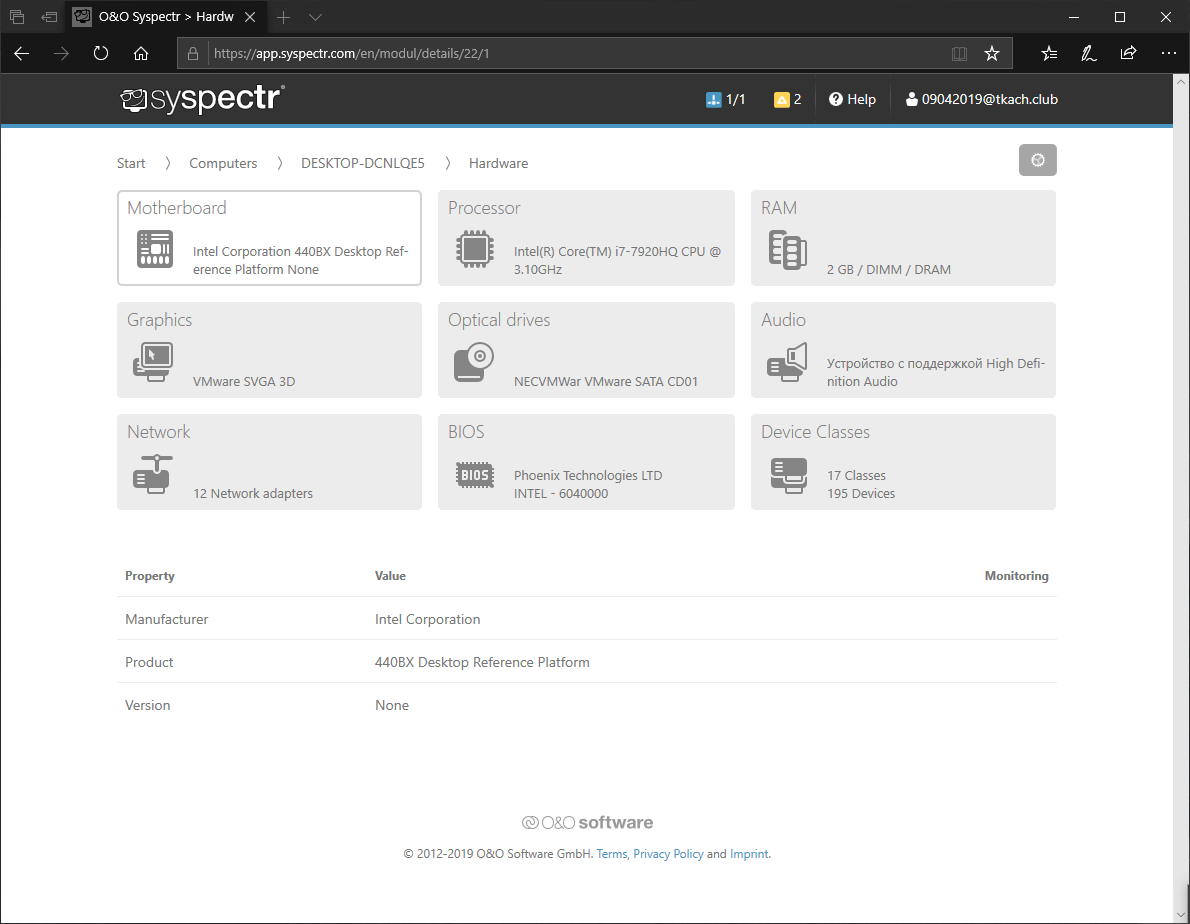Open Help in the header
Screen dimensions: 1190x924
(852, 99)
